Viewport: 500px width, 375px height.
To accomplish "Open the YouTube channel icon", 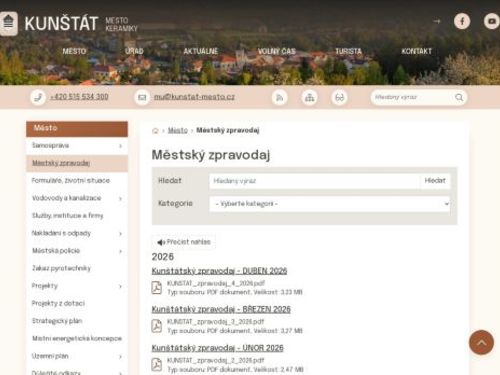I will click(x=492, y=21).
